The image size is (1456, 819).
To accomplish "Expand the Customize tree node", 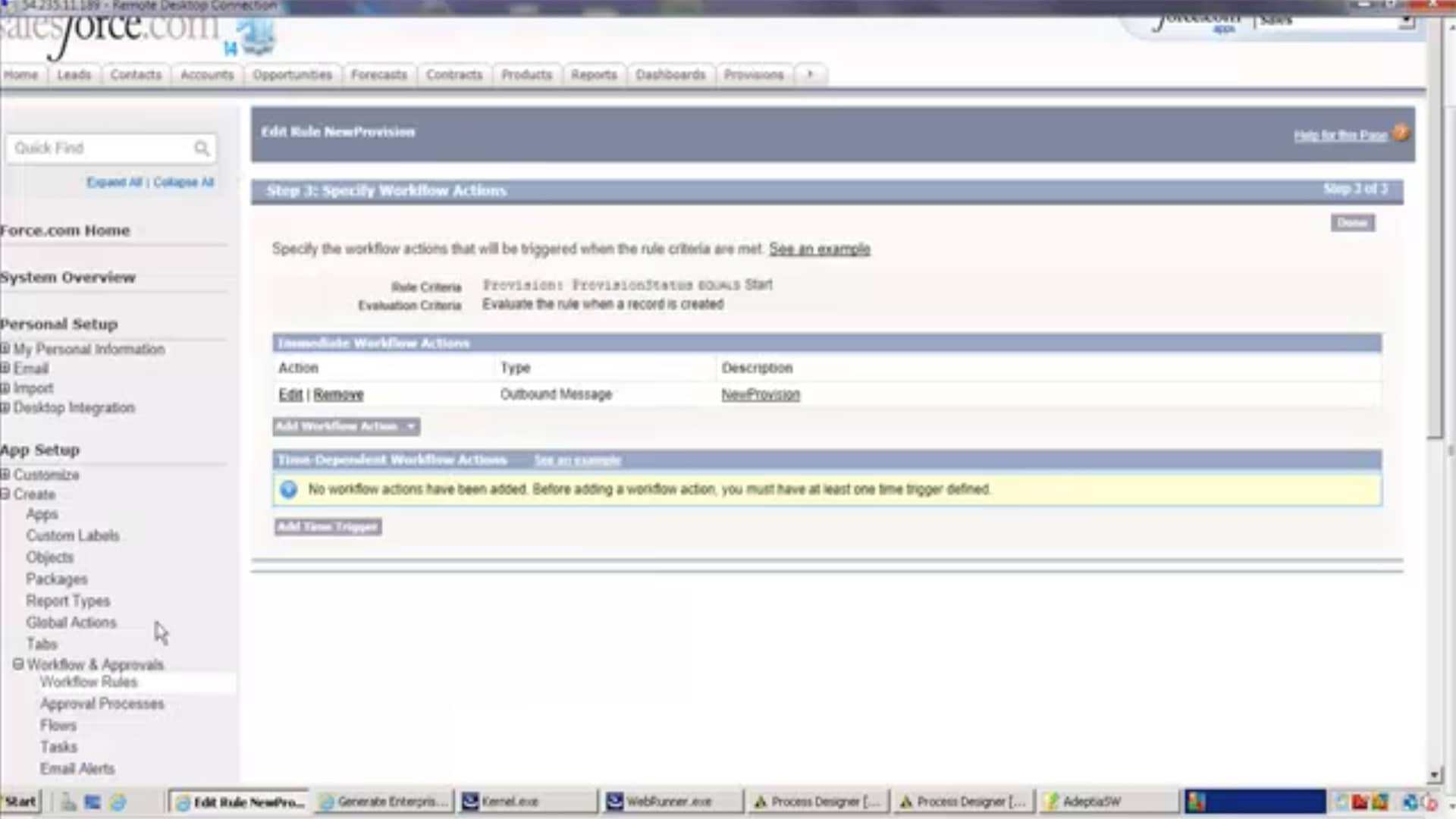I will tap(5, 475).
